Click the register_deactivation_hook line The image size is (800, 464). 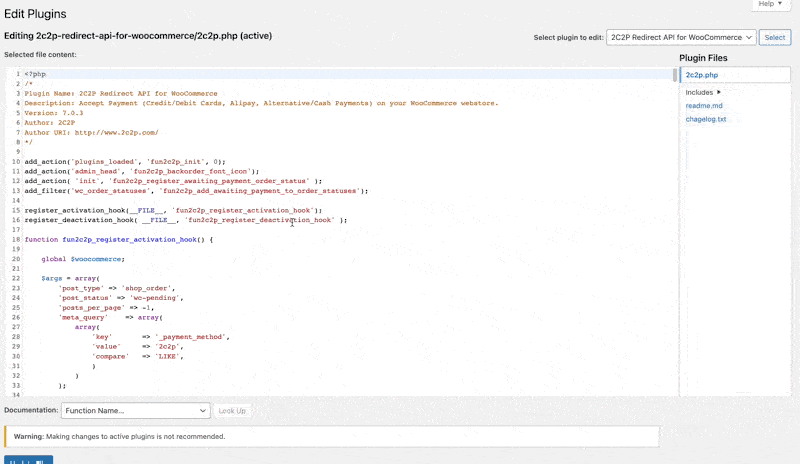(186, 219)
